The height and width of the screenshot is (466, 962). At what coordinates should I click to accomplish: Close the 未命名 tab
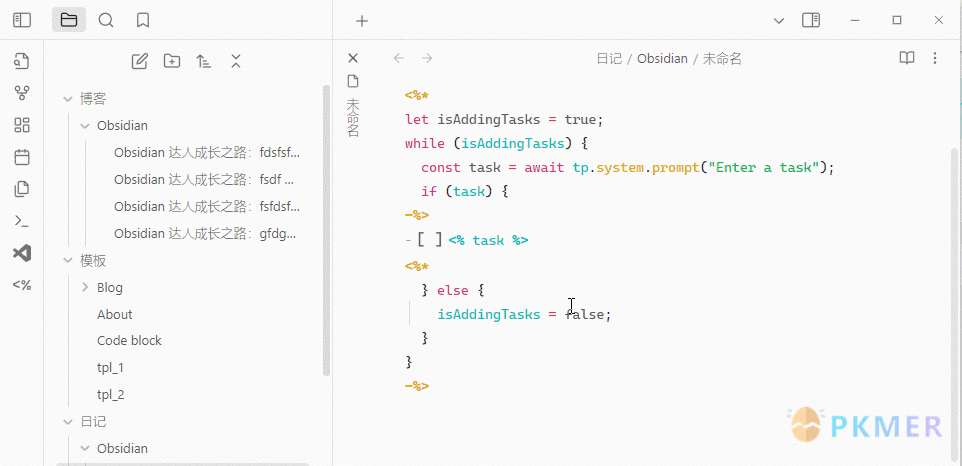point(353,58)
